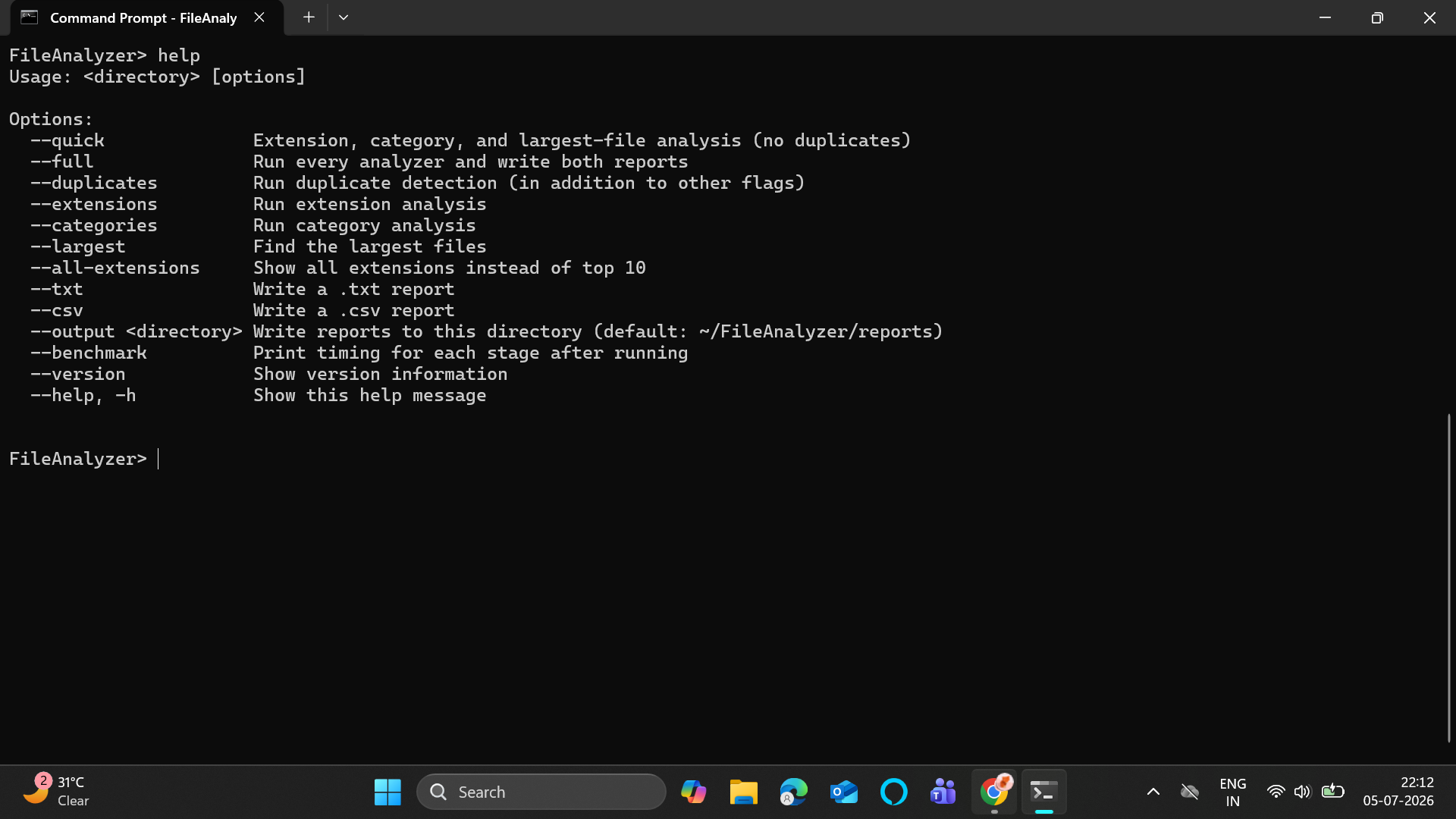Open the volume control
1456x819 pixels.
[1302, 792]
